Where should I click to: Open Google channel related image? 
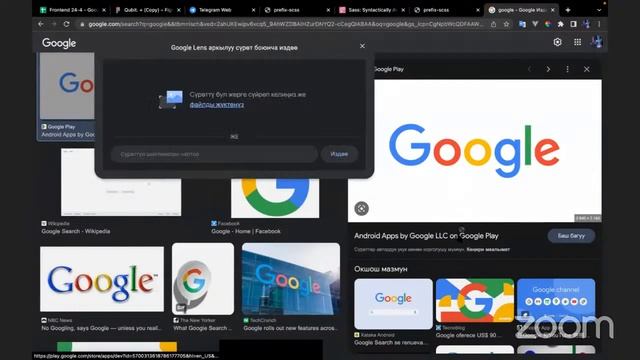[x=556, y=301]
